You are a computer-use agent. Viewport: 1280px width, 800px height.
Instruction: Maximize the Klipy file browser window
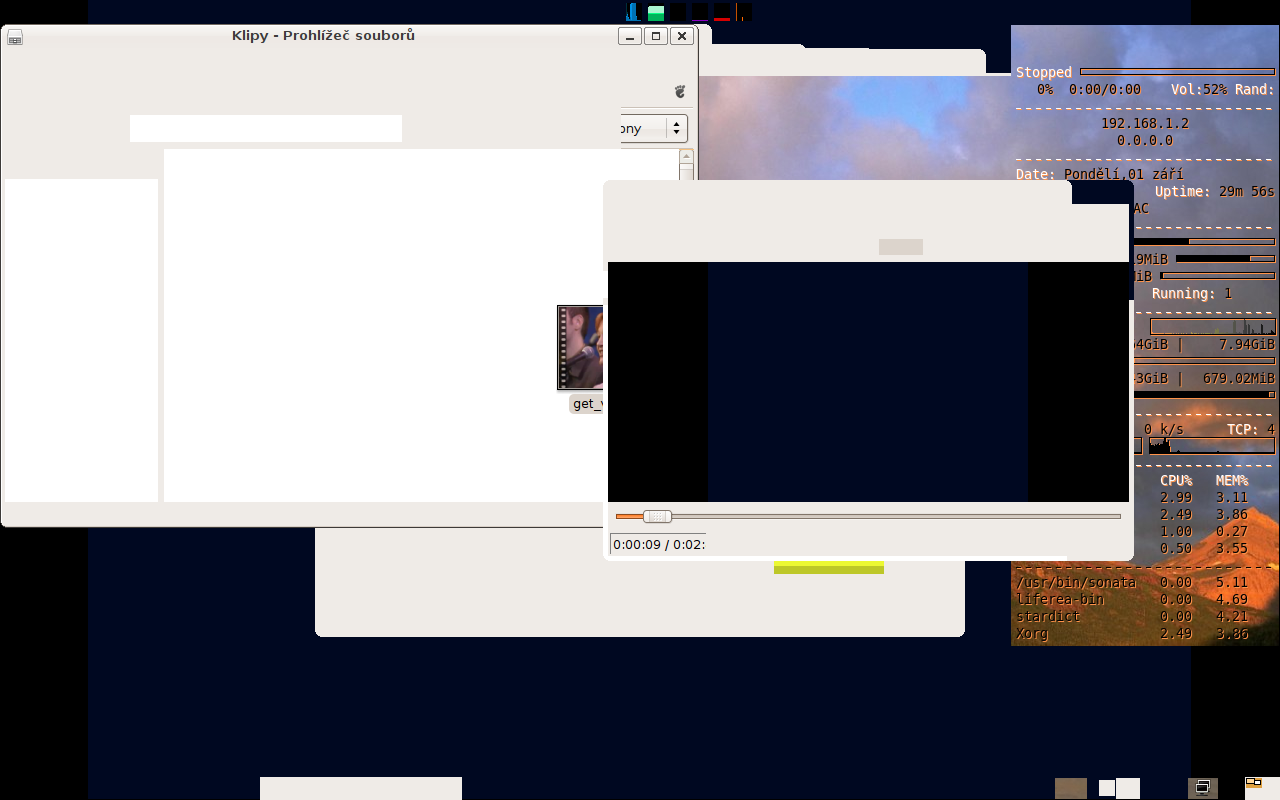656,36
